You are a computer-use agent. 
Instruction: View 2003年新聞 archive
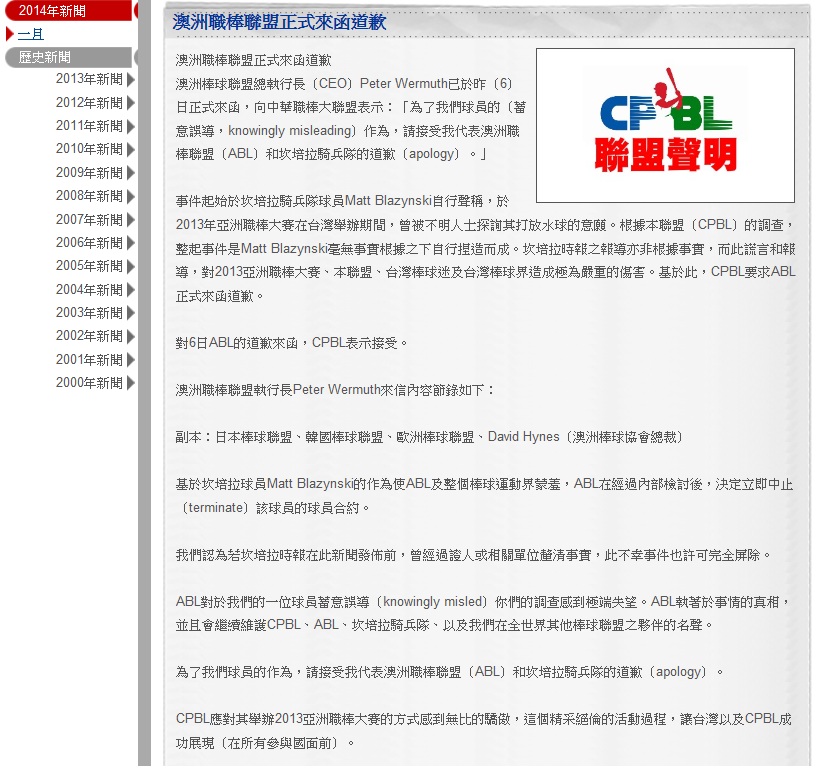(89, 313)
